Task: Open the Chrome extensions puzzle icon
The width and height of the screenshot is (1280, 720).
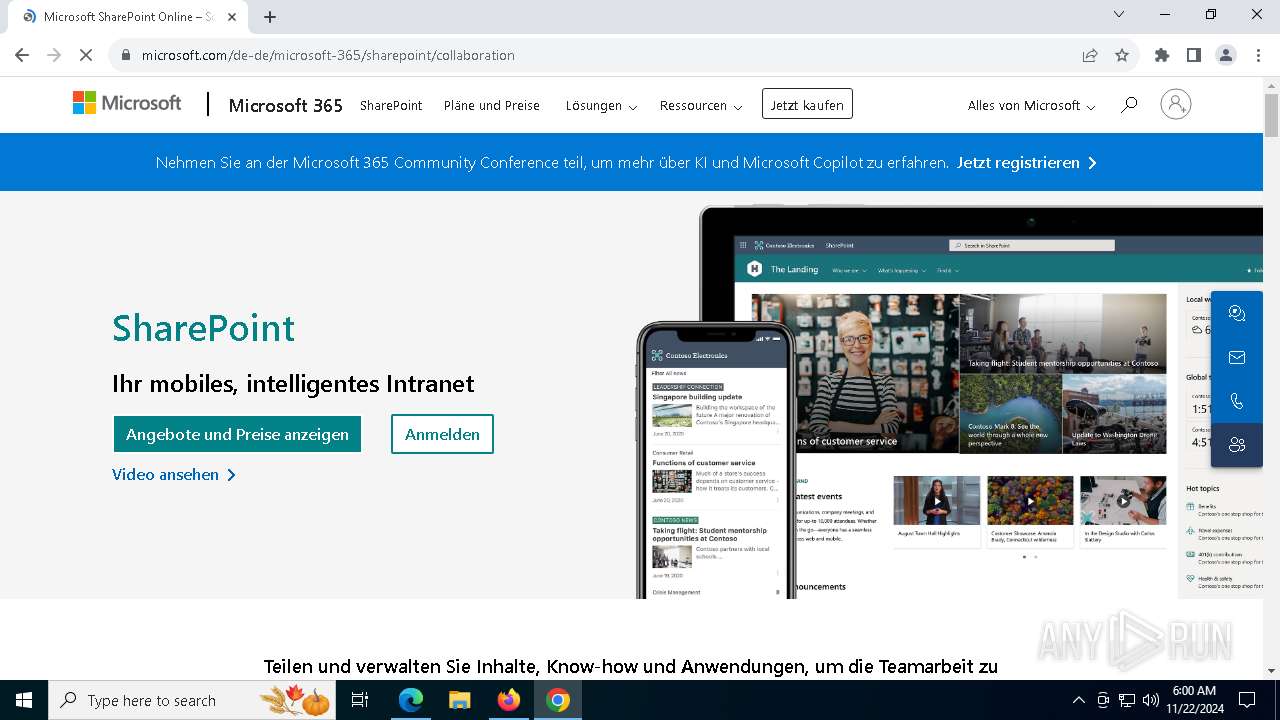Action: click(x=1162, y=55)
